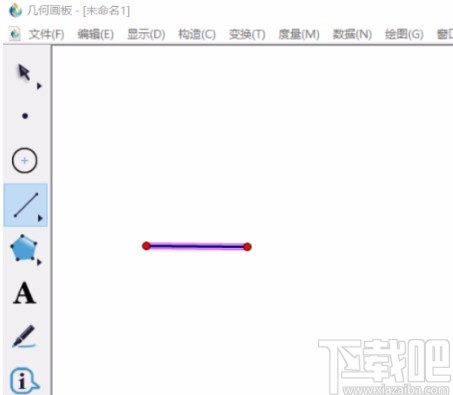Screen dimensions: 453x395
Task: Open the 变换(T) menu
Action: 247,34
